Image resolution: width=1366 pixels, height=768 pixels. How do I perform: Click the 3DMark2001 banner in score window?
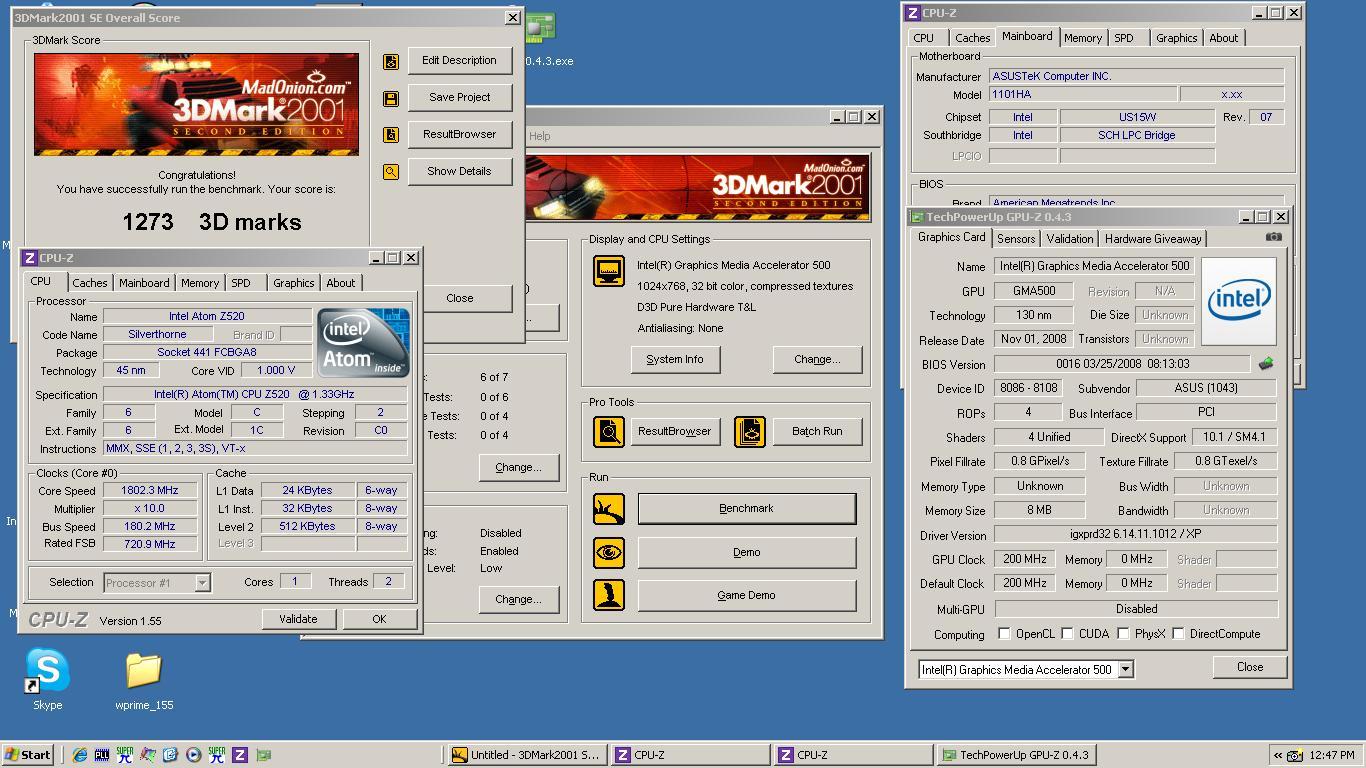(x=197, y=104)
